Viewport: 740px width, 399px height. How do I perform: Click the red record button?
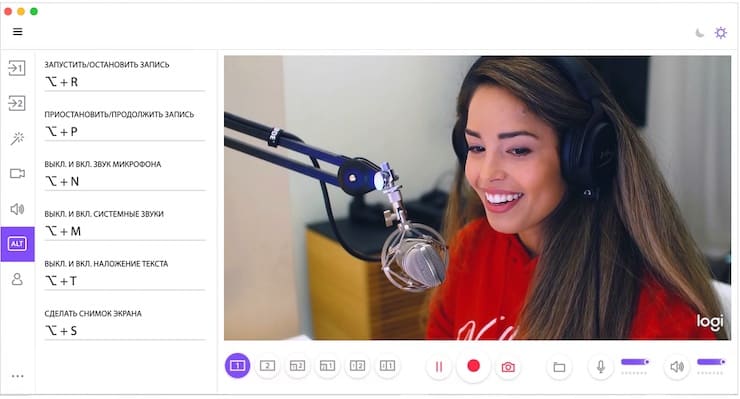pyautogui.click(x=473, y=366)
